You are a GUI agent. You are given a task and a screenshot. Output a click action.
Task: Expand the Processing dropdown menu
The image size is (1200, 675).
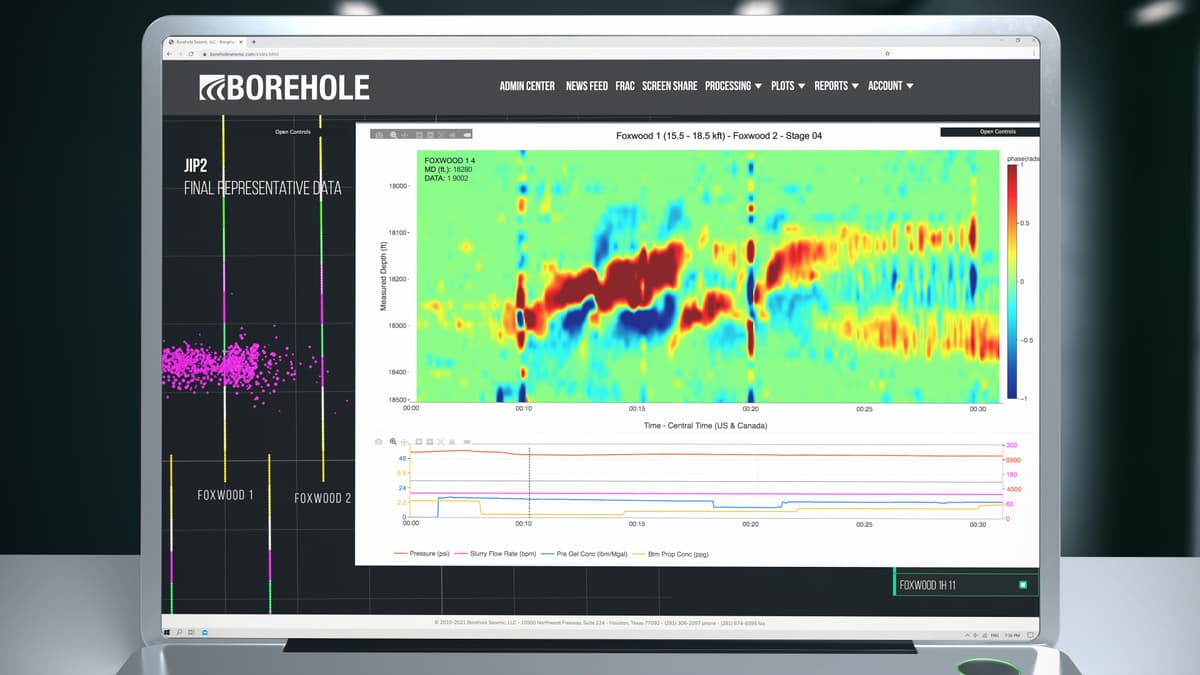733,86
